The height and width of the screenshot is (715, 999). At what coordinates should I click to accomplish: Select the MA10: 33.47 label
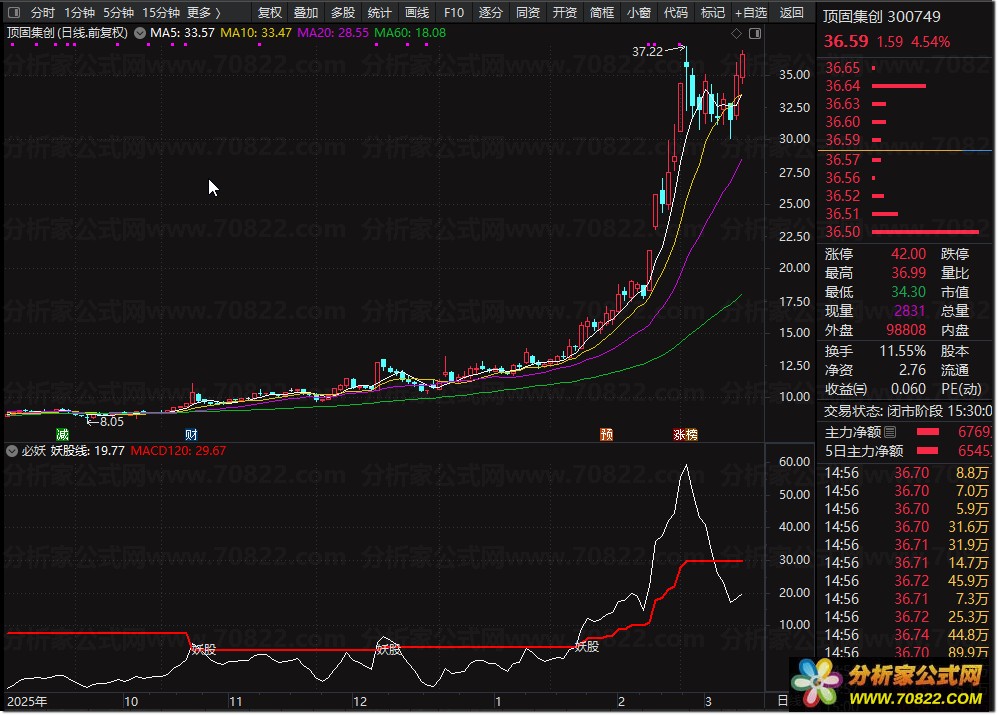click(x=255, y=32)
